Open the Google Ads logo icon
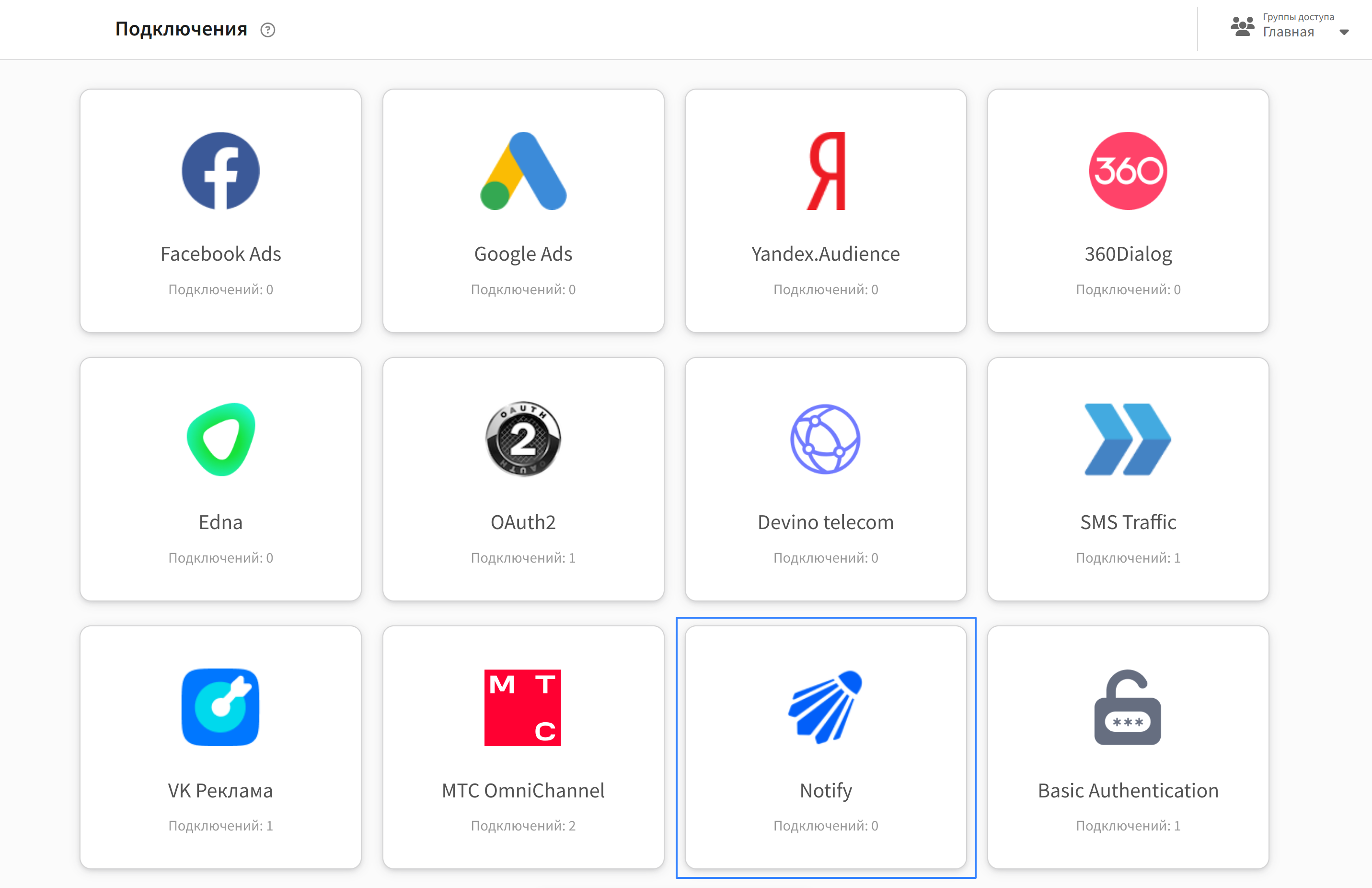The image size is (1372, 888). (x=523, y=171)
